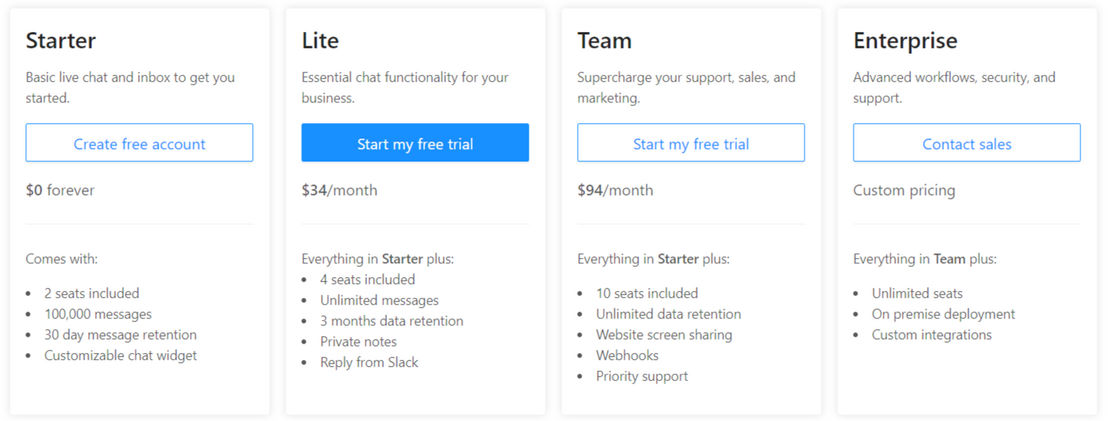Click the Private notes list item

[x=358, y=342]
